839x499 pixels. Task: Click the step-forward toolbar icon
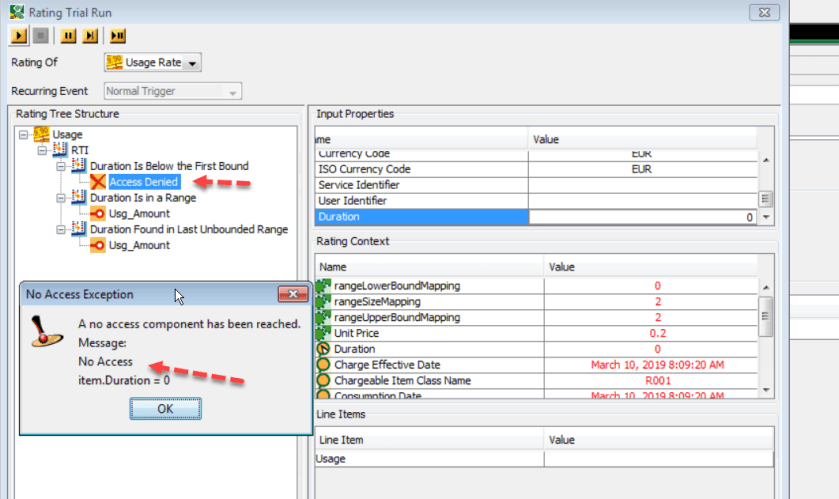click(91, 36)
